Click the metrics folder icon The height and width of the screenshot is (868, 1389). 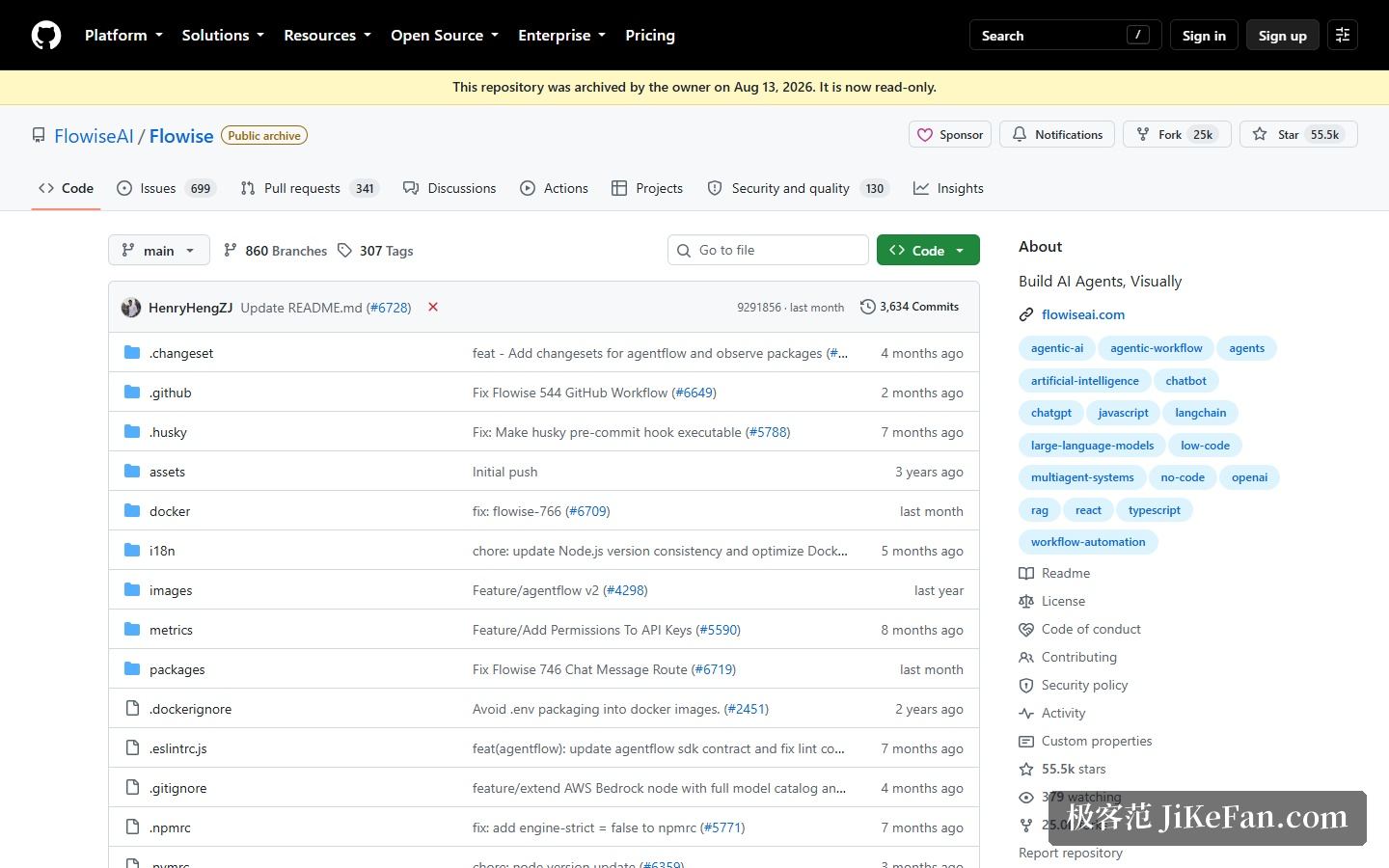point(132,630)
